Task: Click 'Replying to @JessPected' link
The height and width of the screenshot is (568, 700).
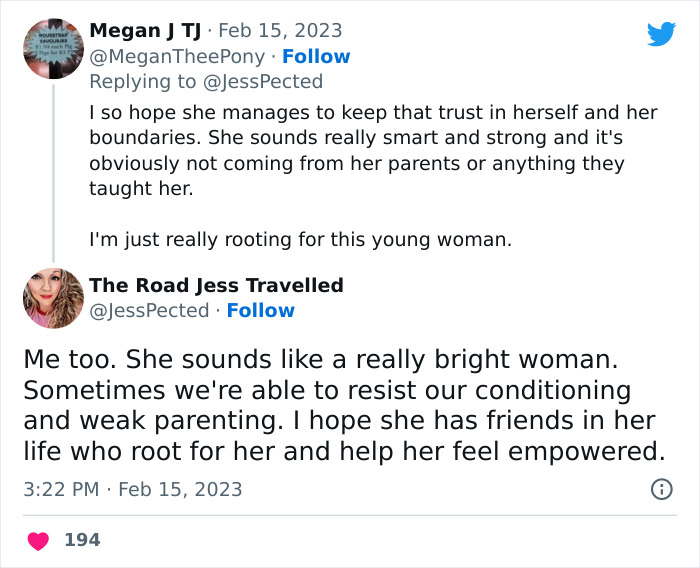Action: [206, 82]
